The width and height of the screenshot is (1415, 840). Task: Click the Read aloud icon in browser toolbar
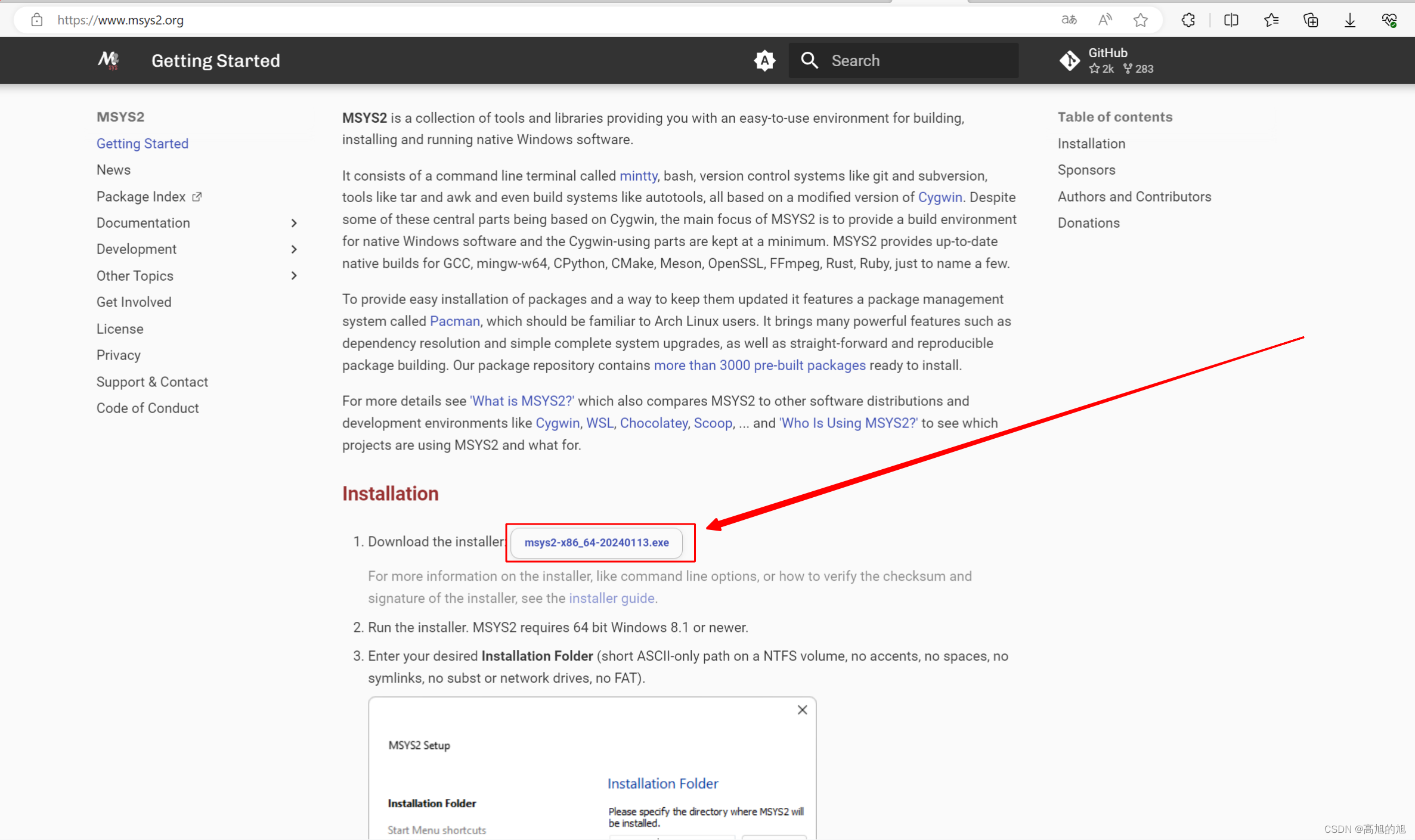(1105, 20)
